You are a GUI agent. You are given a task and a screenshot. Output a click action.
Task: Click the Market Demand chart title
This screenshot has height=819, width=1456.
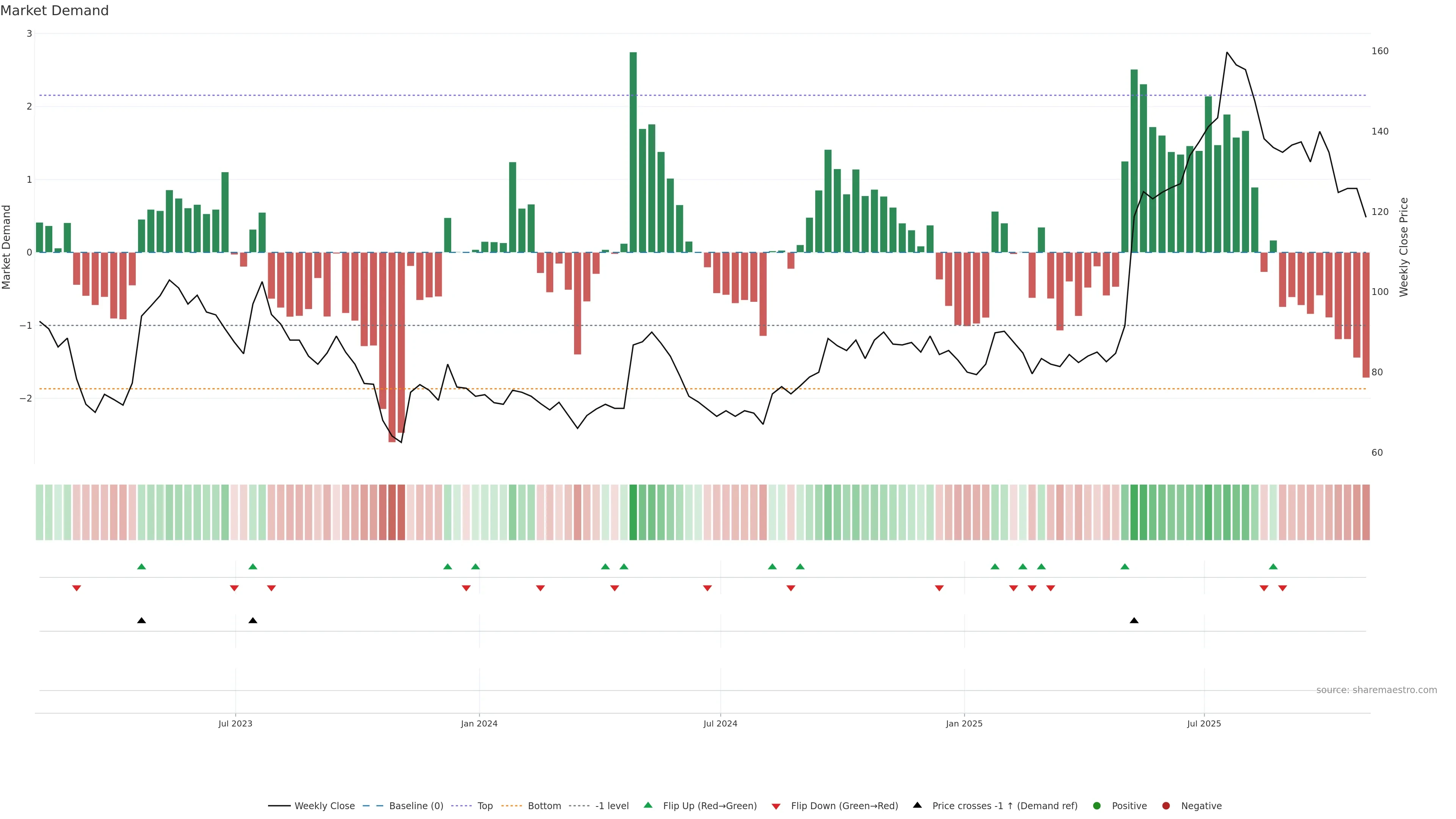pyautogui.click(x=54, y=11)
